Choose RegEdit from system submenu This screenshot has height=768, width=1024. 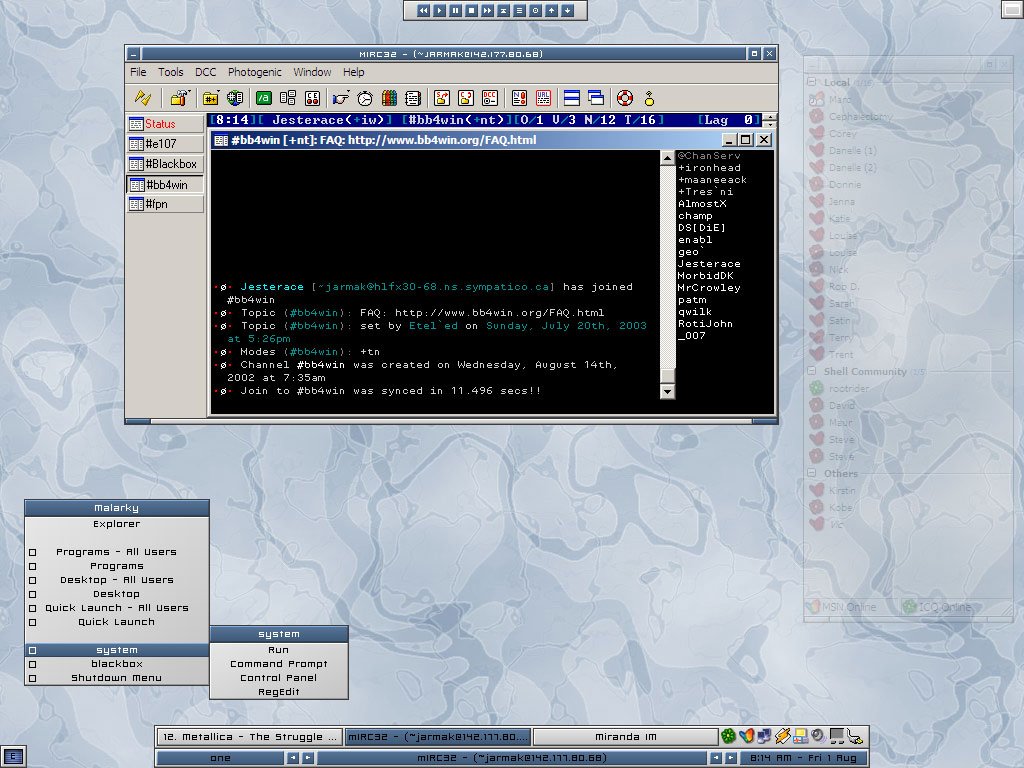pos(279,692)
